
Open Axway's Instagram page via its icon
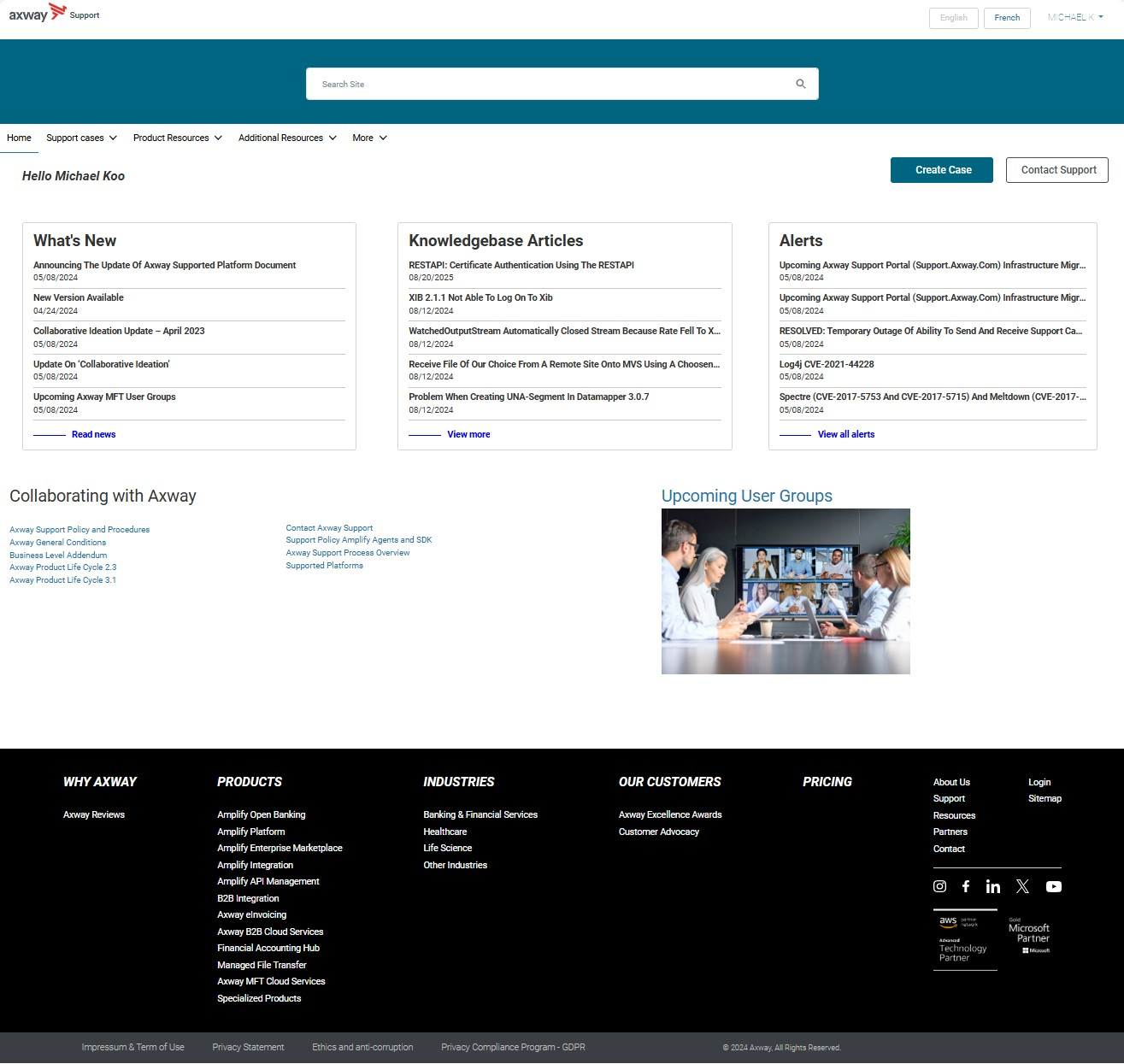939,886
